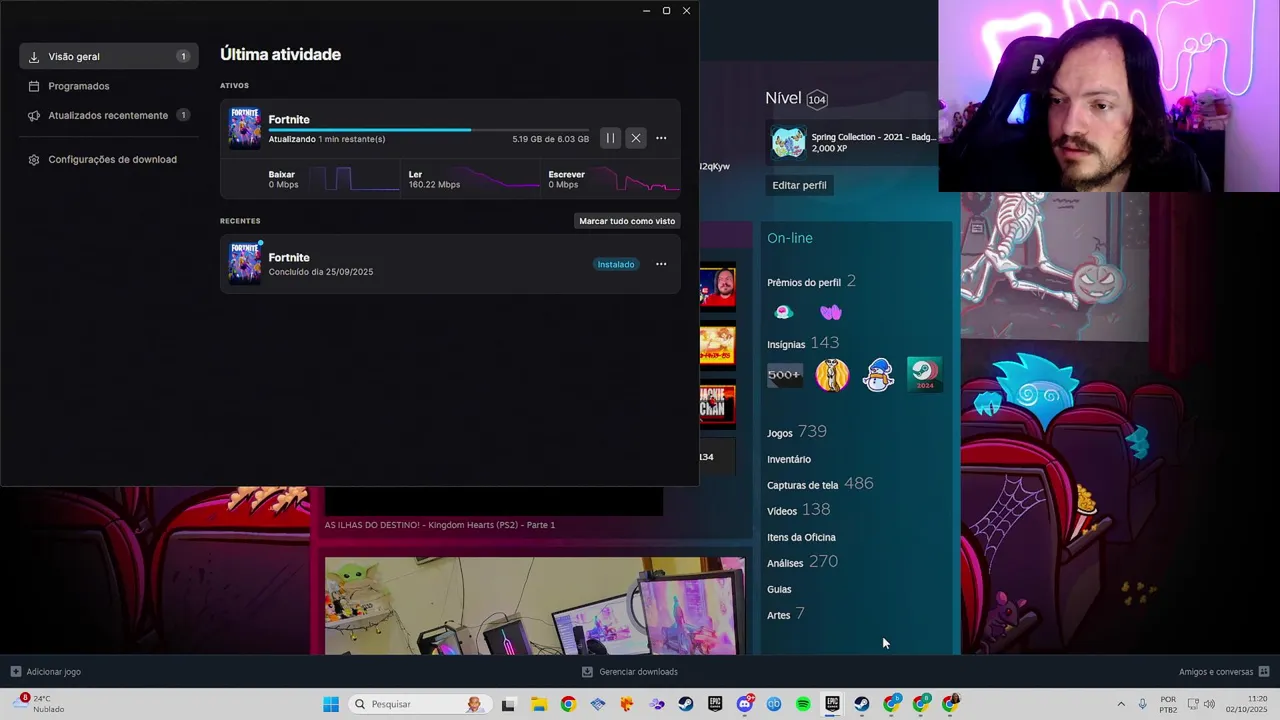Open Task View in taskbar
The height and width of the screenshot is (720, 1280).
coord(508,704)
